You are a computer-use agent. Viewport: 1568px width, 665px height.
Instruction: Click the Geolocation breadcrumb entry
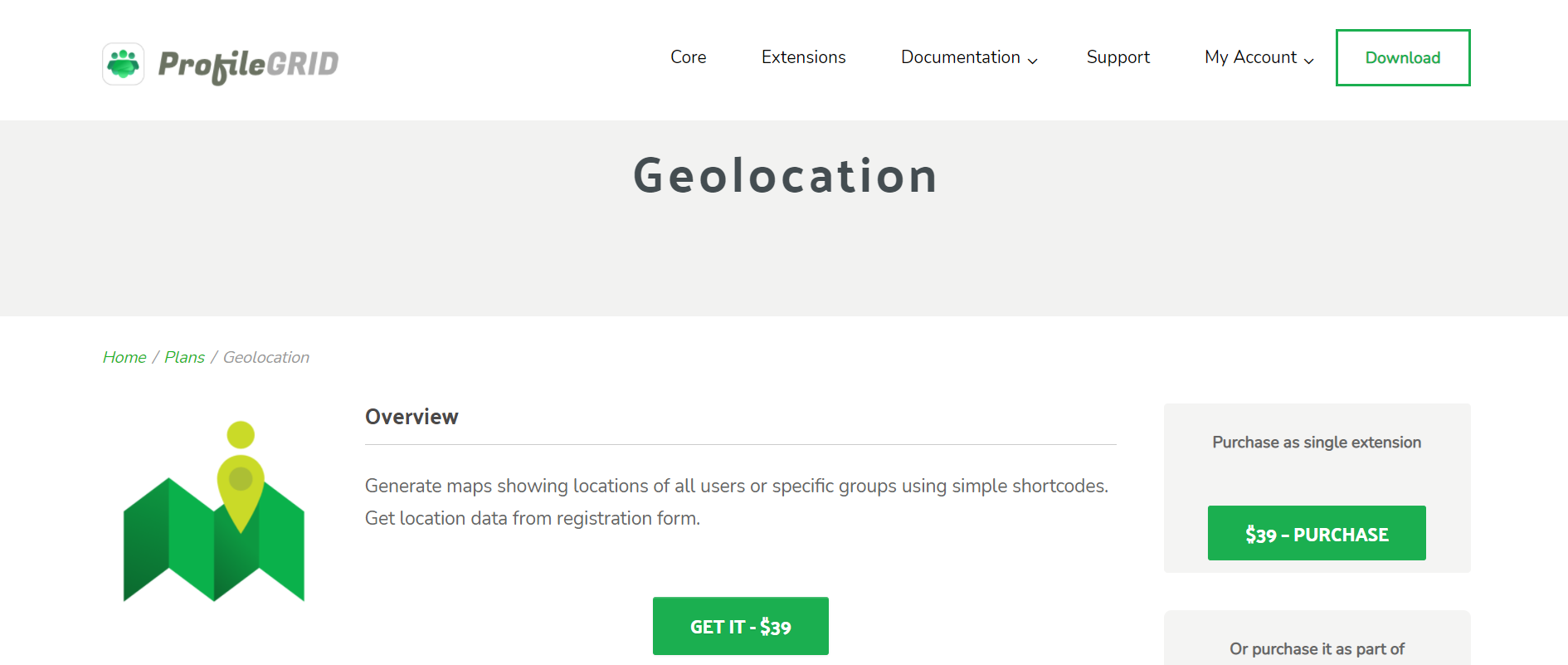[265, 357]
